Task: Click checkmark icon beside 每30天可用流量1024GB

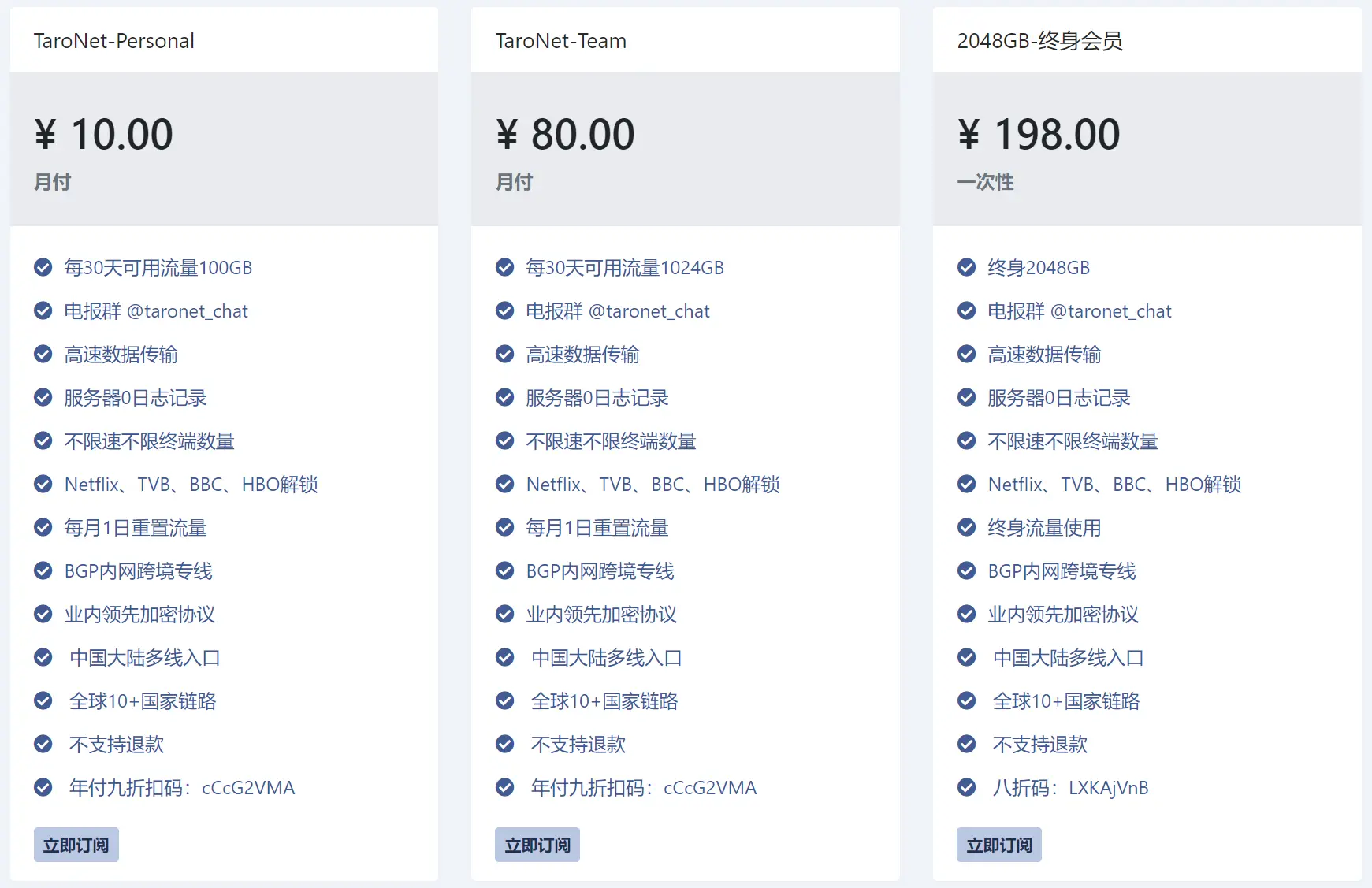Action: (x=505, y=268)
